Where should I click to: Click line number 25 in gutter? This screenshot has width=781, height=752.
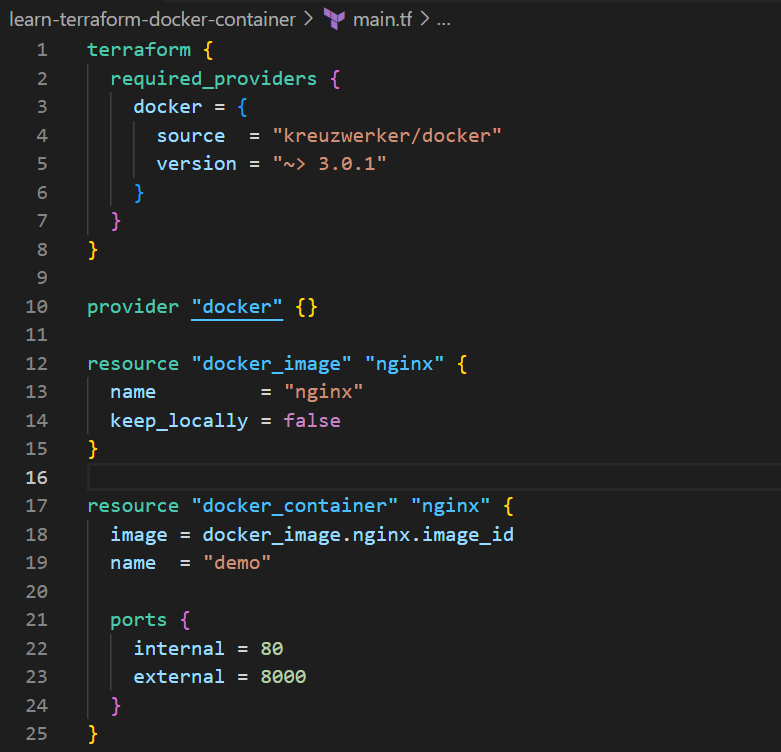(x=37, y=734)
